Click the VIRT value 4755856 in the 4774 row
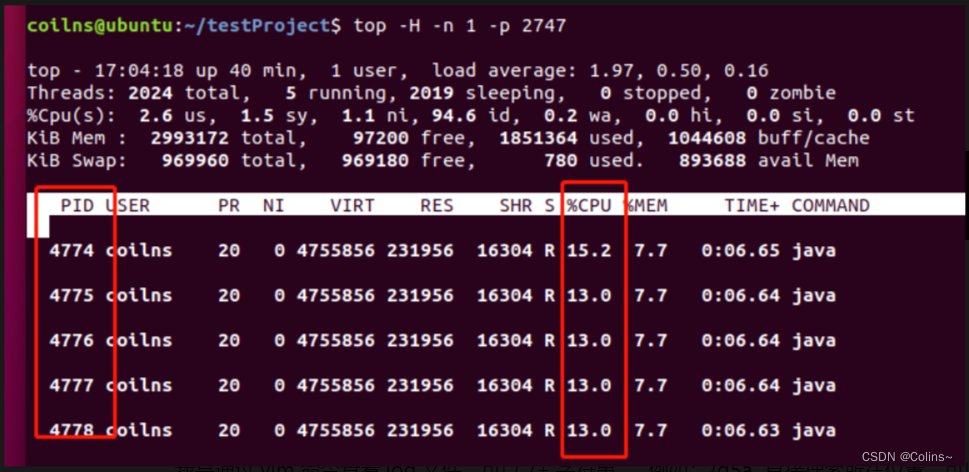The width and height of the screenshot is (969, 472). 336,250
